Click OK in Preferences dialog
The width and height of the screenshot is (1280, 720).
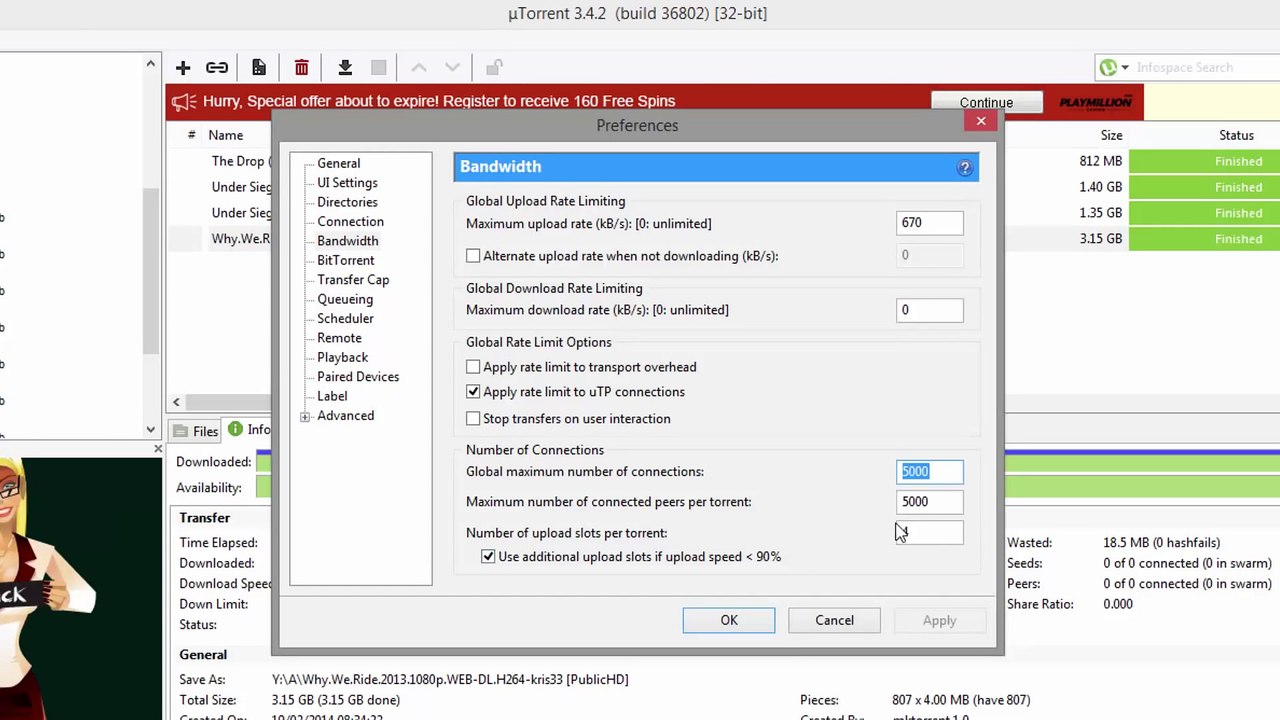pyautogui.click(x=729, y=620)
